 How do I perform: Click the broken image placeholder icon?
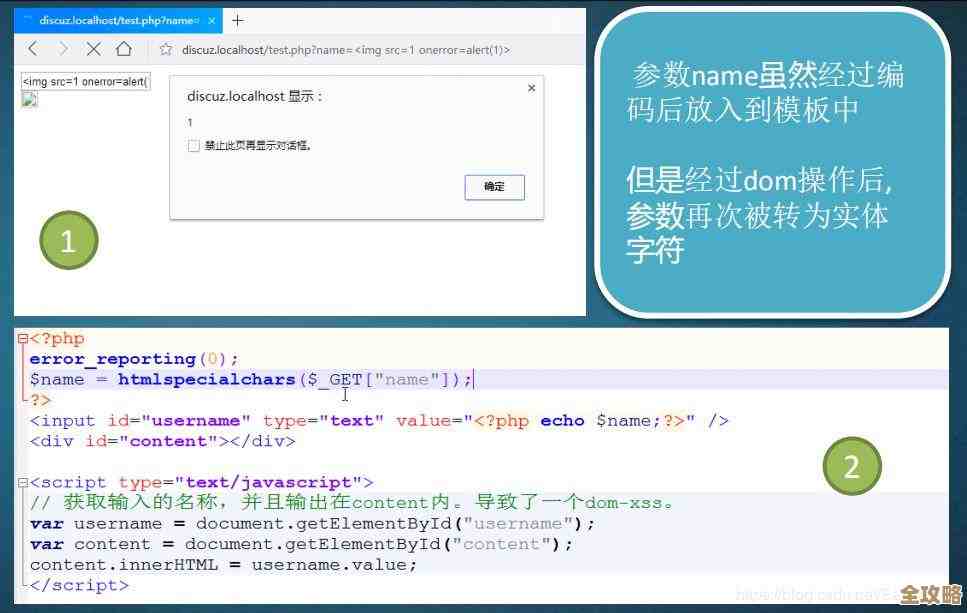click(28, 98)
